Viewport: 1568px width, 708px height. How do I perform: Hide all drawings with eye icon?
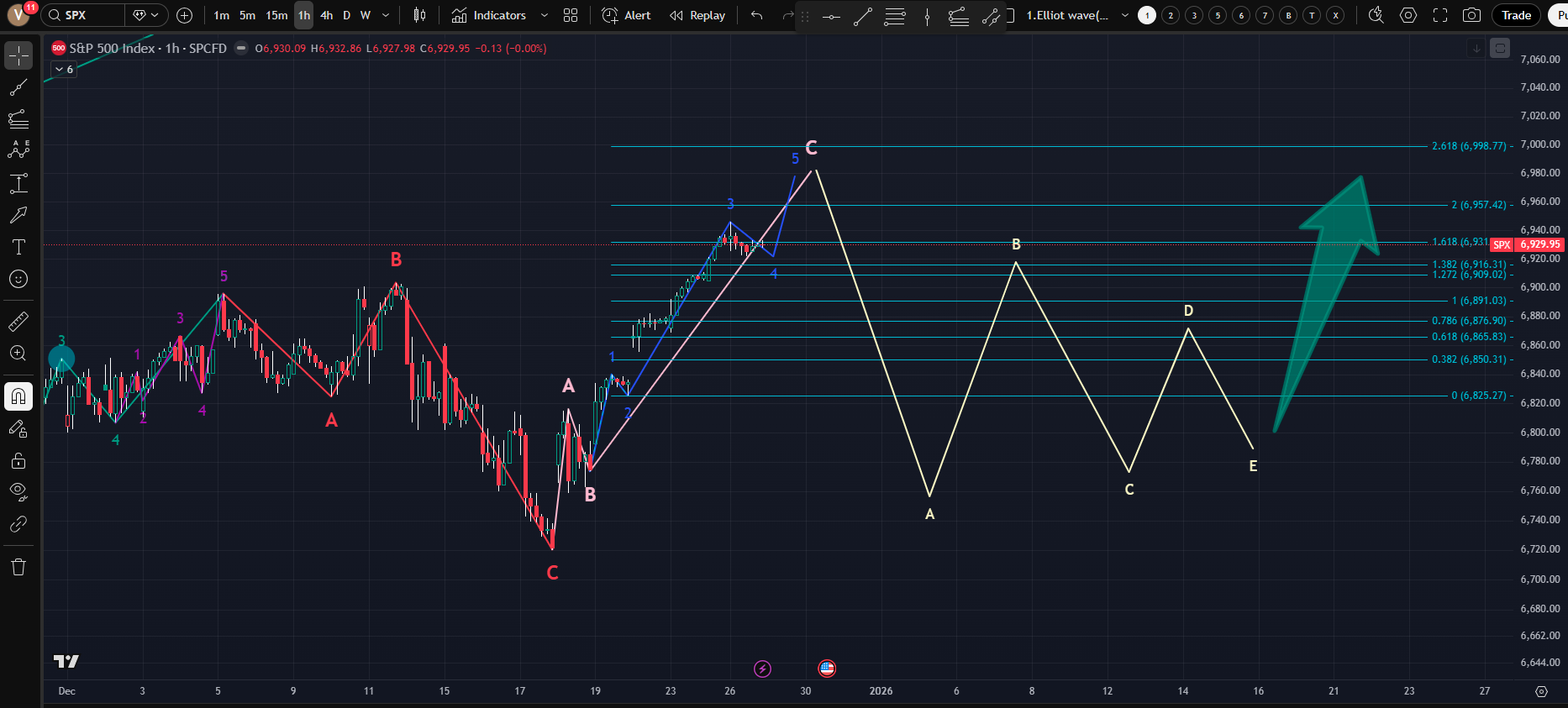click(x=18, y=492)
